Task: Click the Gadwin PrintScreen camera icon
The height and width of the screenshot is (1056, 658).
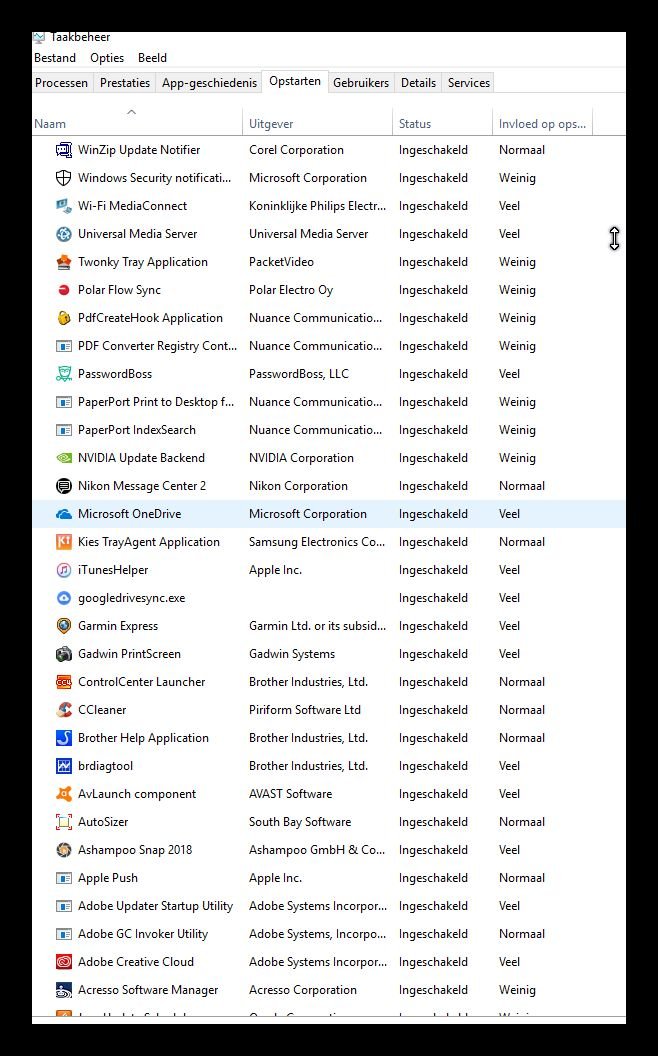Action: (63, 654)
